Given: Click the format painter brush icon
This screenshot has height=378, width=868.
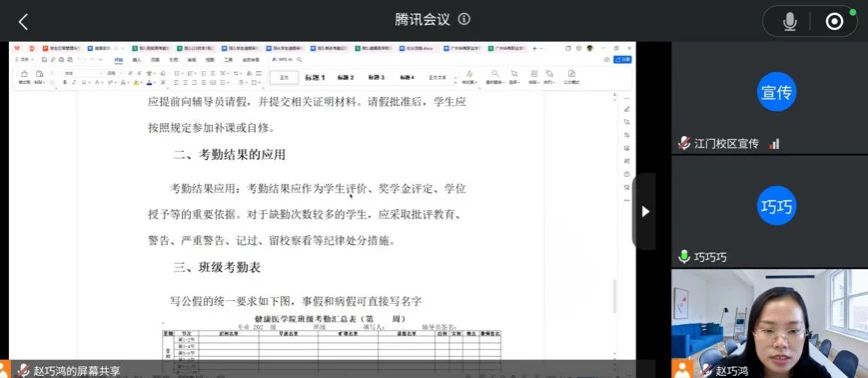Looking at the screenshot, I should pos(24,74).
